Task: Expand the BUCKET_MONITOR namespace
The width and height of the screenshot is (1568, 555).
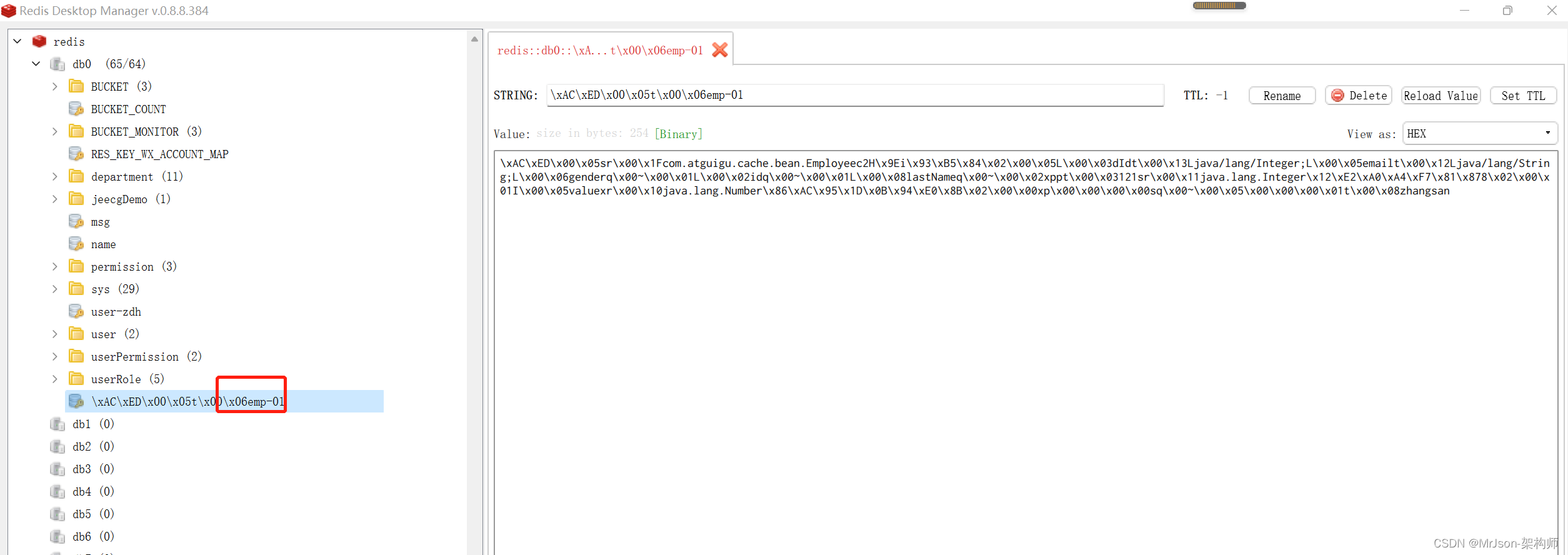Action: 55,131
